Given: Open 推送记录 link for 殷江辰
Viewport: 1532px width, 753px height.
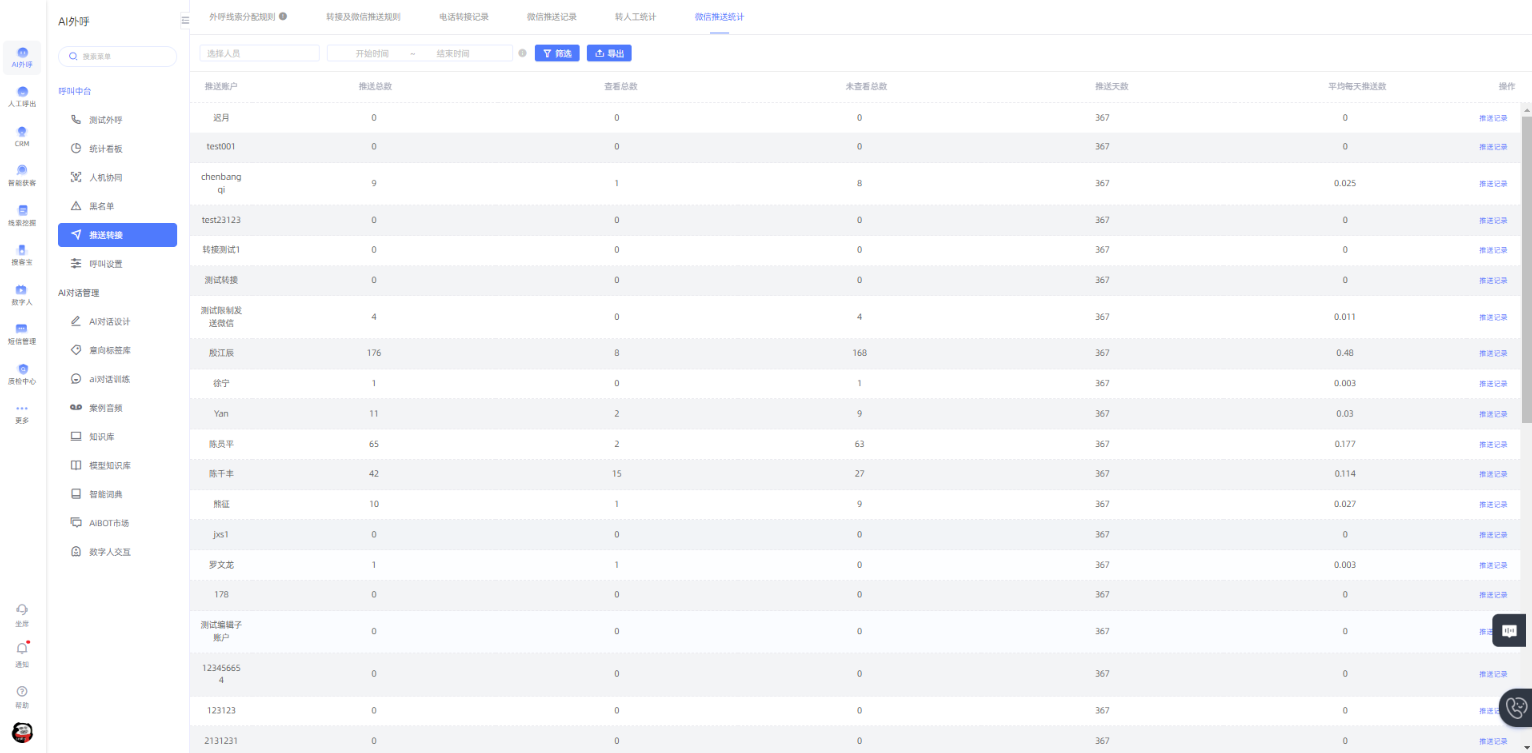Looking at the screenshot, I should [x=1493, y=354].
